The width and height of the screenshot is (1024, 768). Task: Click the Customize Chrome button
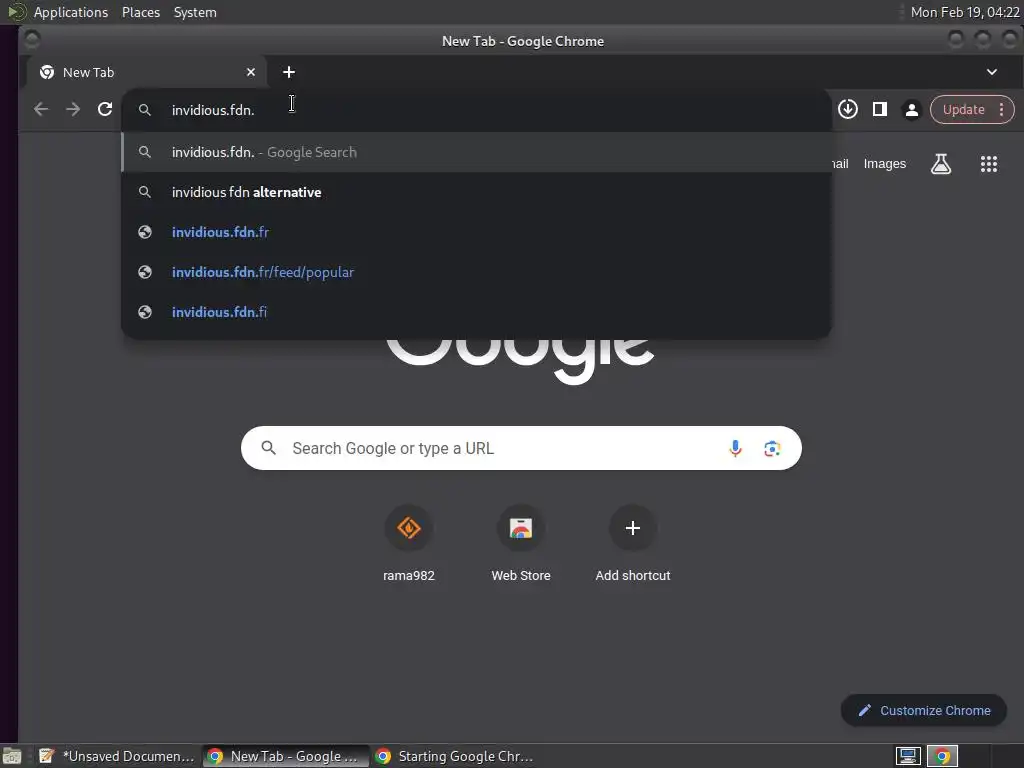pyautogui.click(x=923, y=710)
